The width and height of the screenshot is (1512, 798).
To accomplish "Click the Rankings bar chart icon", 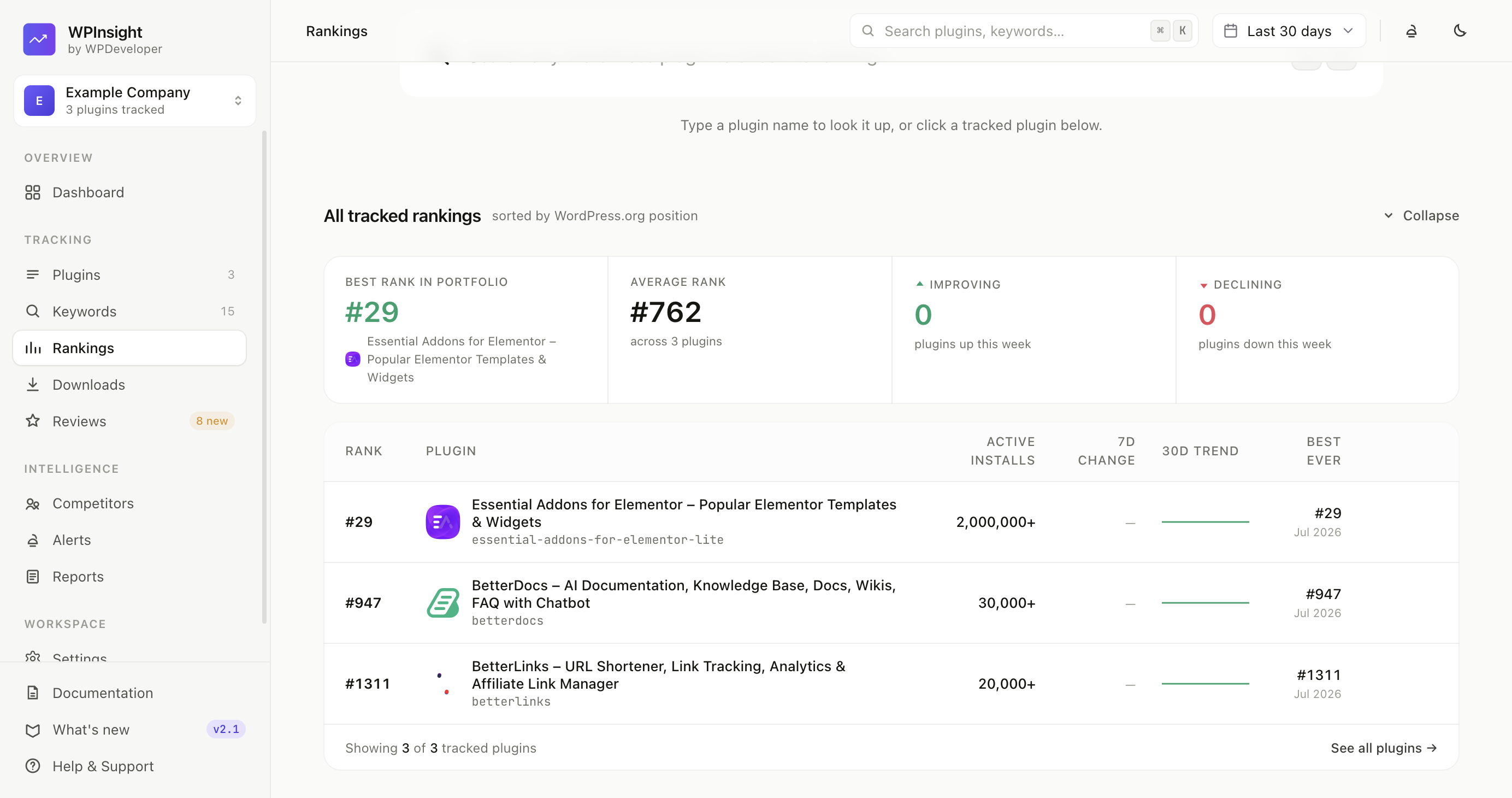I will [33, 348].
